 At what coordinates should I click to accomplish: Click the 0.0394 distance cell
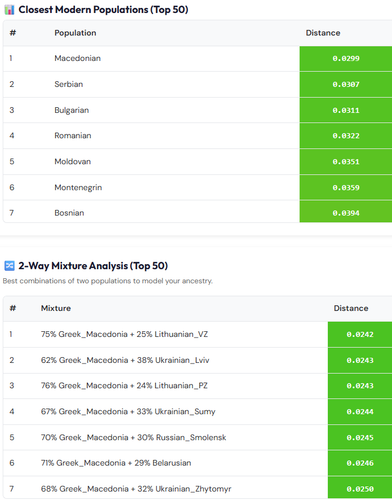[346, 212]
